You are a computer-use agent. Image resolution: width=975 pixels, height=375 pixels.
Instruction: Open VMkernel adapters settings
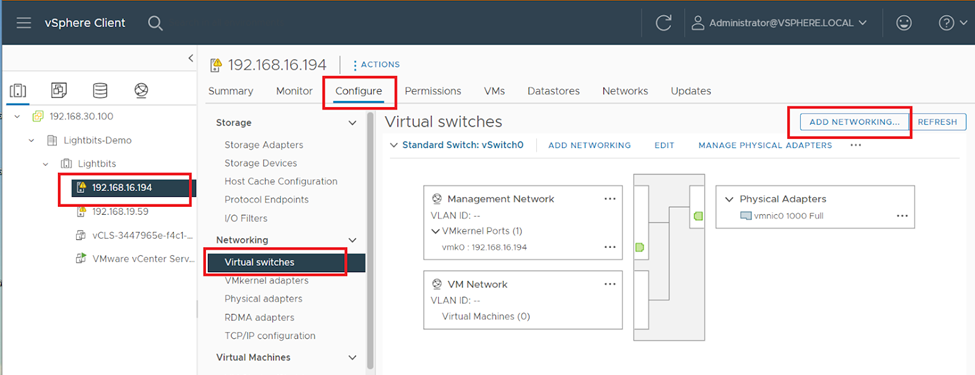[x=266, y=280]
